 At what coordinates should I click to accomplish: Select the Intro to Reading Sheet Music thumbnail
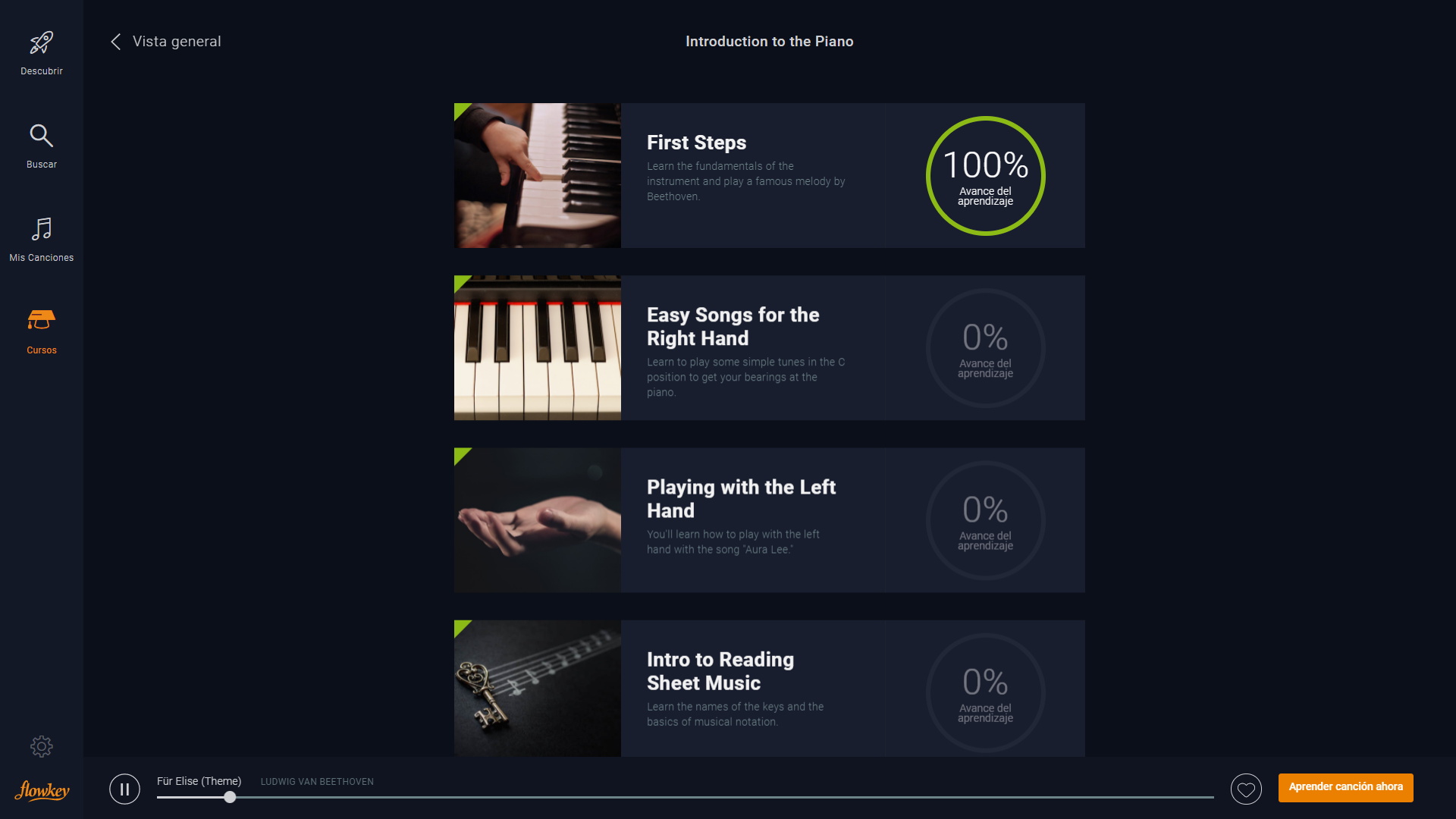coord(538,689)
